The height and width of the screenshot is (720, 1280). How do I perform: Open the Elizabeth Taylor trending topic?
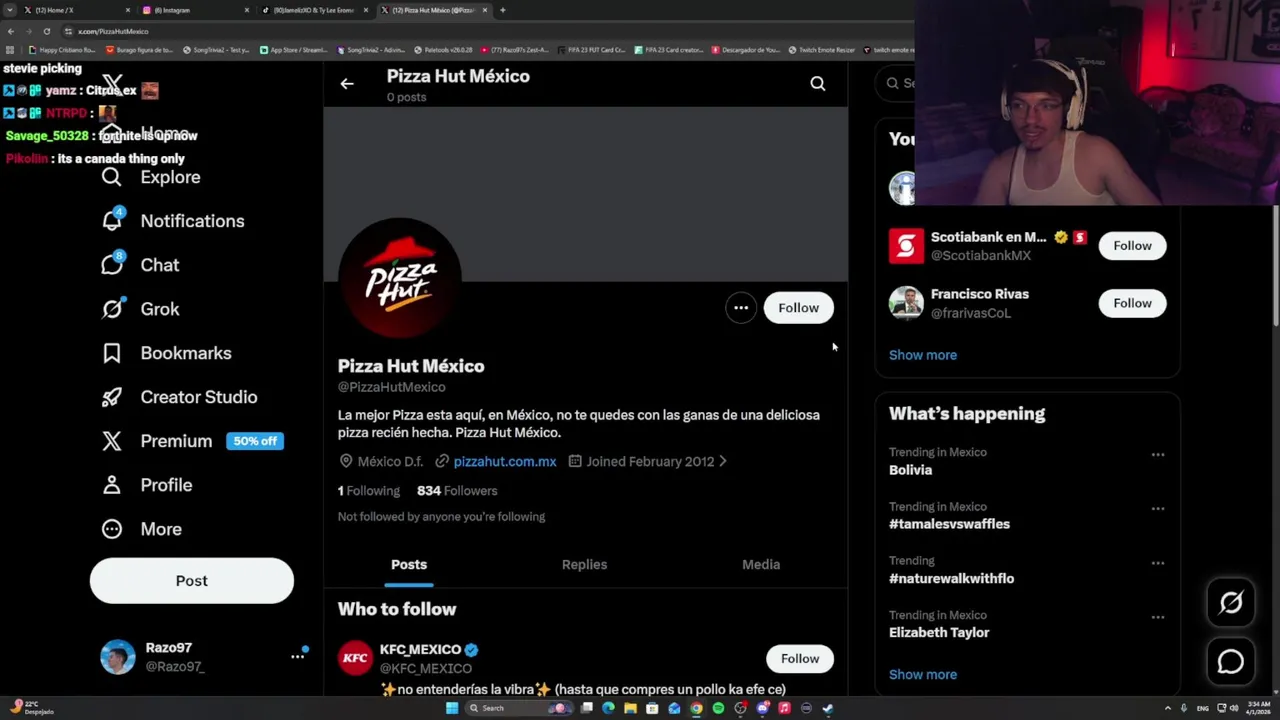click(x=939, y=633)
